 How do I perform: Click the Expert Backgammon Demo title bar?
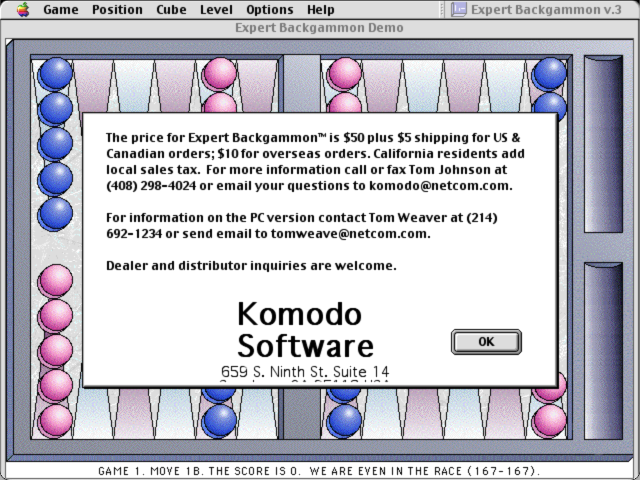(x=319, y=28)
